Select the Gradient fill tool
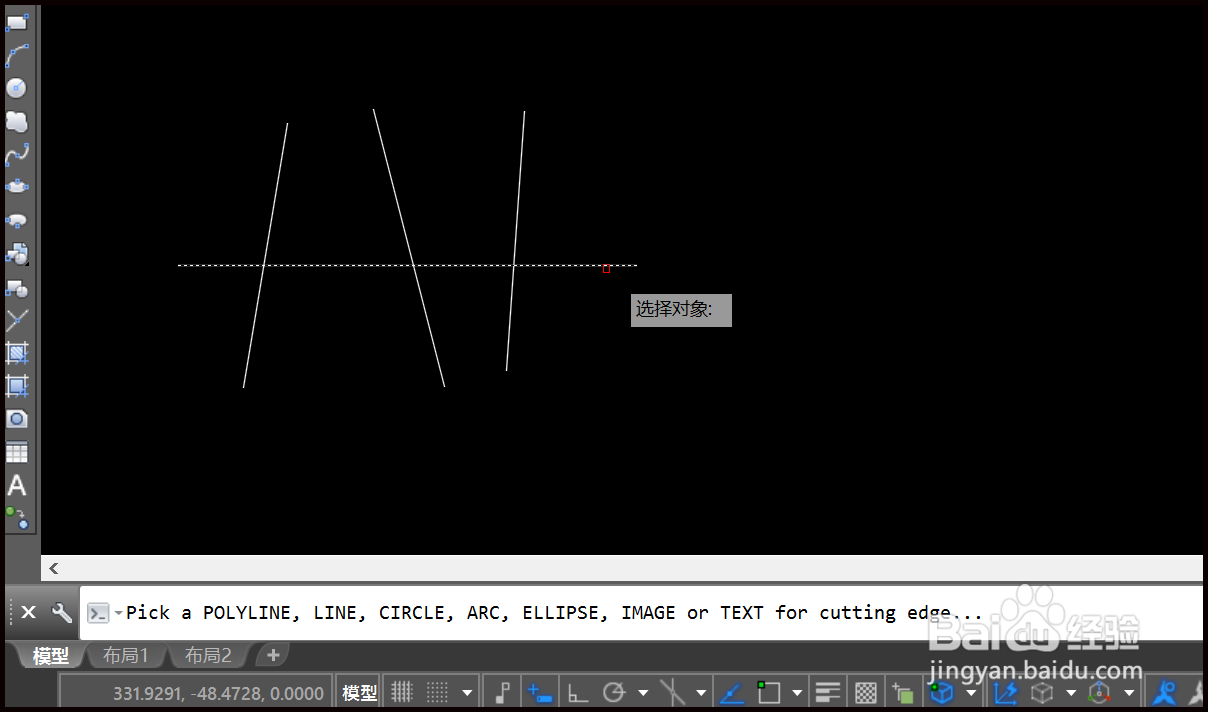 (17, 386)
